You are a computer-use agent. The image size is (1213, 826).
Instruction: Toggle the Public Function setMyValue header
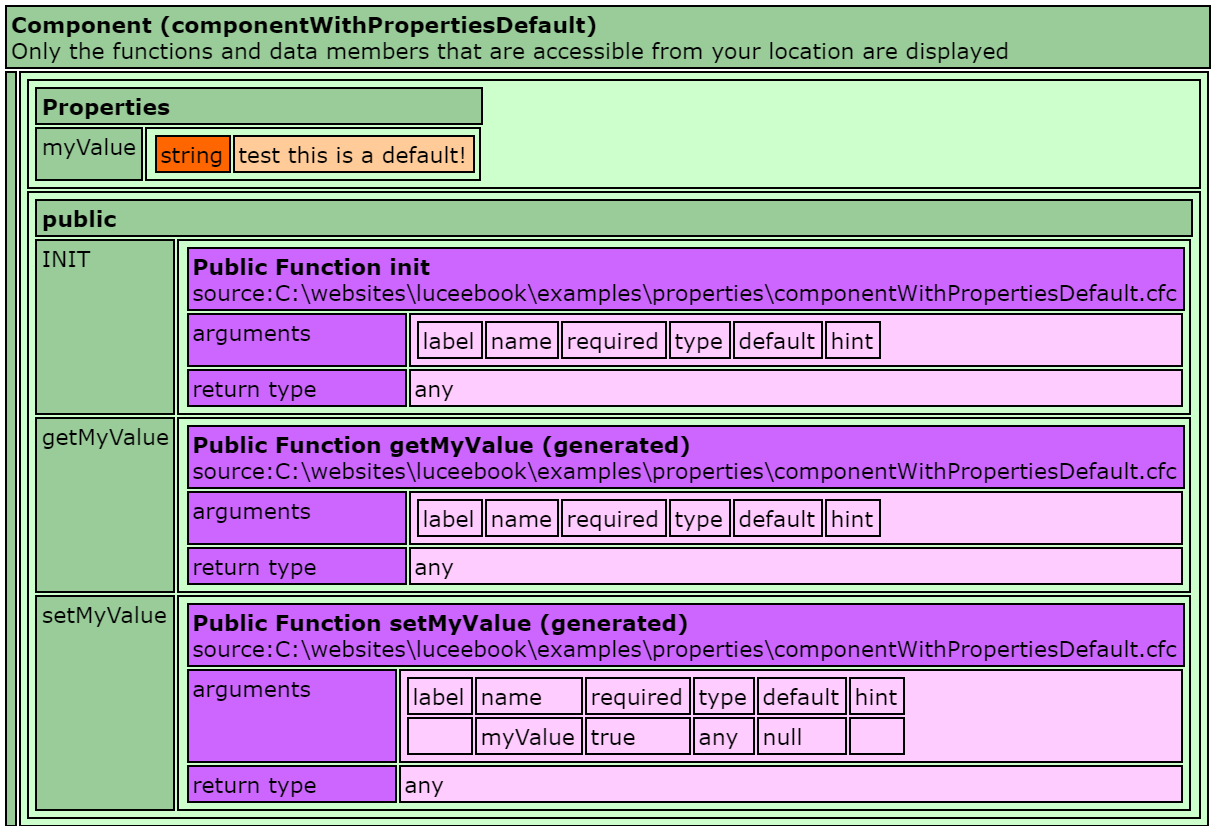[686, 636]
